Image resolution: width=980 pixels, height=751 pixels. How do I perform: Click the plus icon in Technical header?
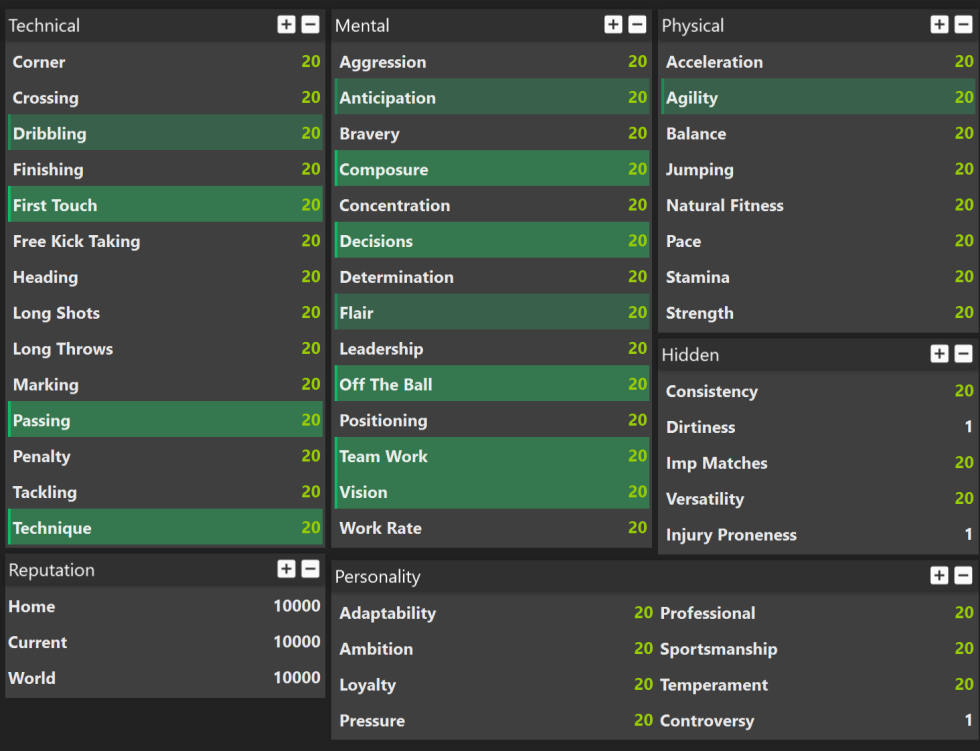(x=286, y=24)
